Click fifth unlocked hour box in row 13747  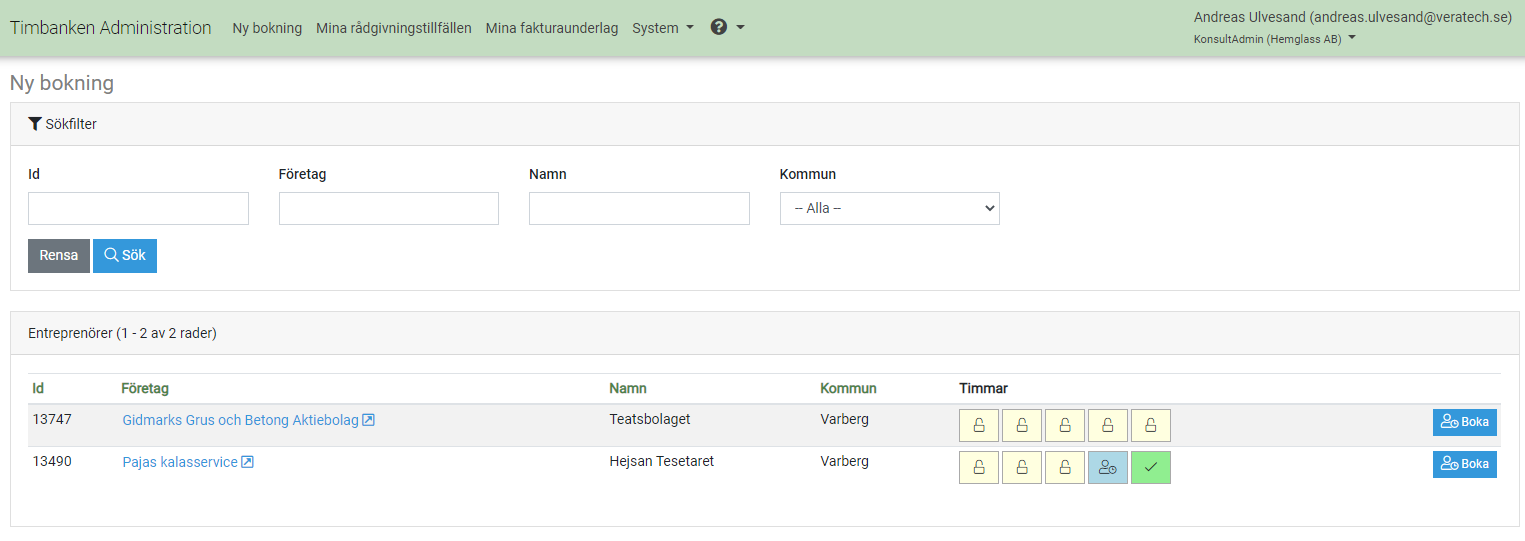coord(1151,425)
